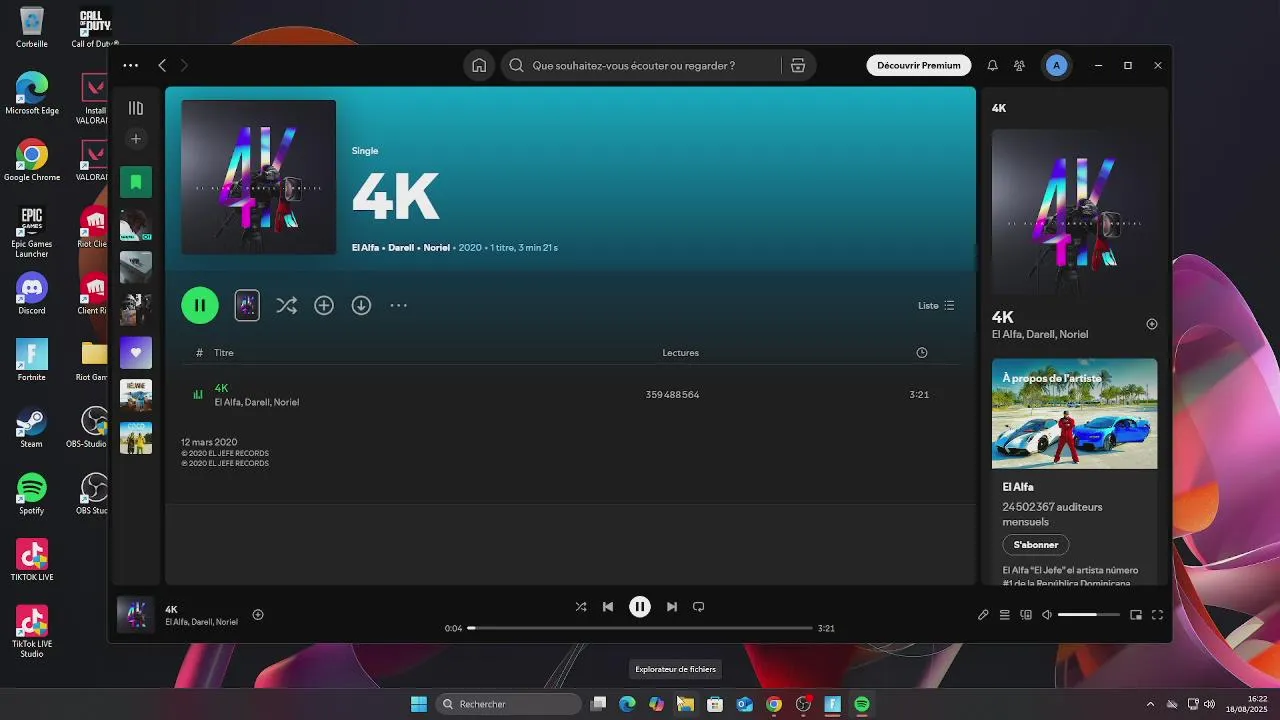Open Darell artist link in header
Viewport: 1280px width, 720px height.
401,247
